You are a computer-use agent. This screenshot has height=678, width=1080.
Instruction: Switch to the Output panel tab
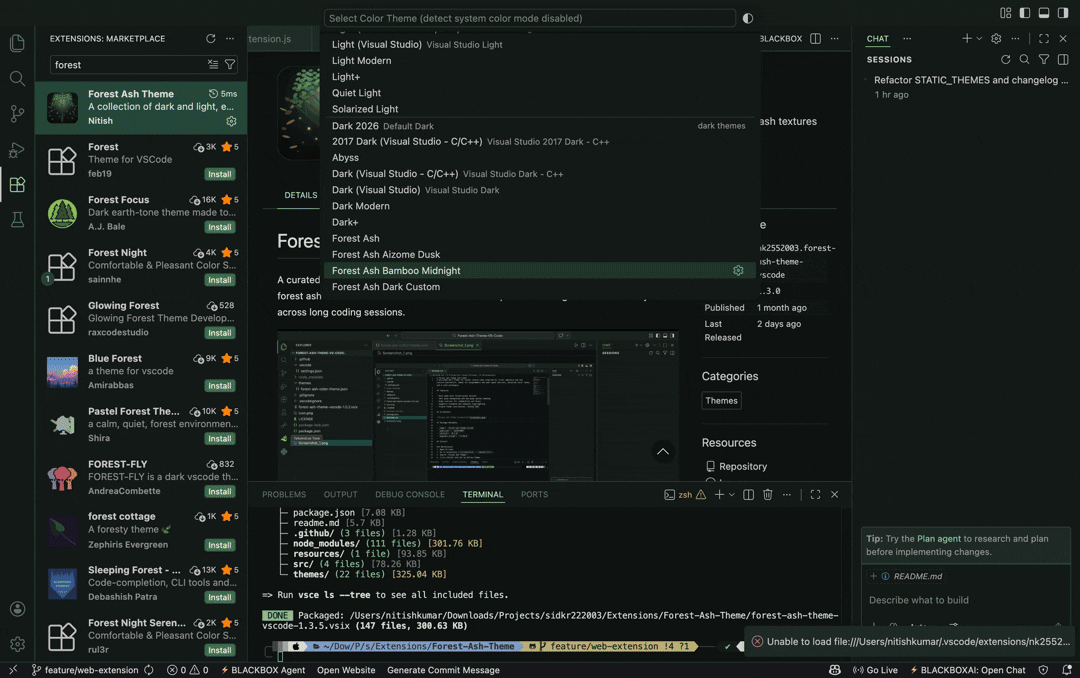click(x=340, y=495)
